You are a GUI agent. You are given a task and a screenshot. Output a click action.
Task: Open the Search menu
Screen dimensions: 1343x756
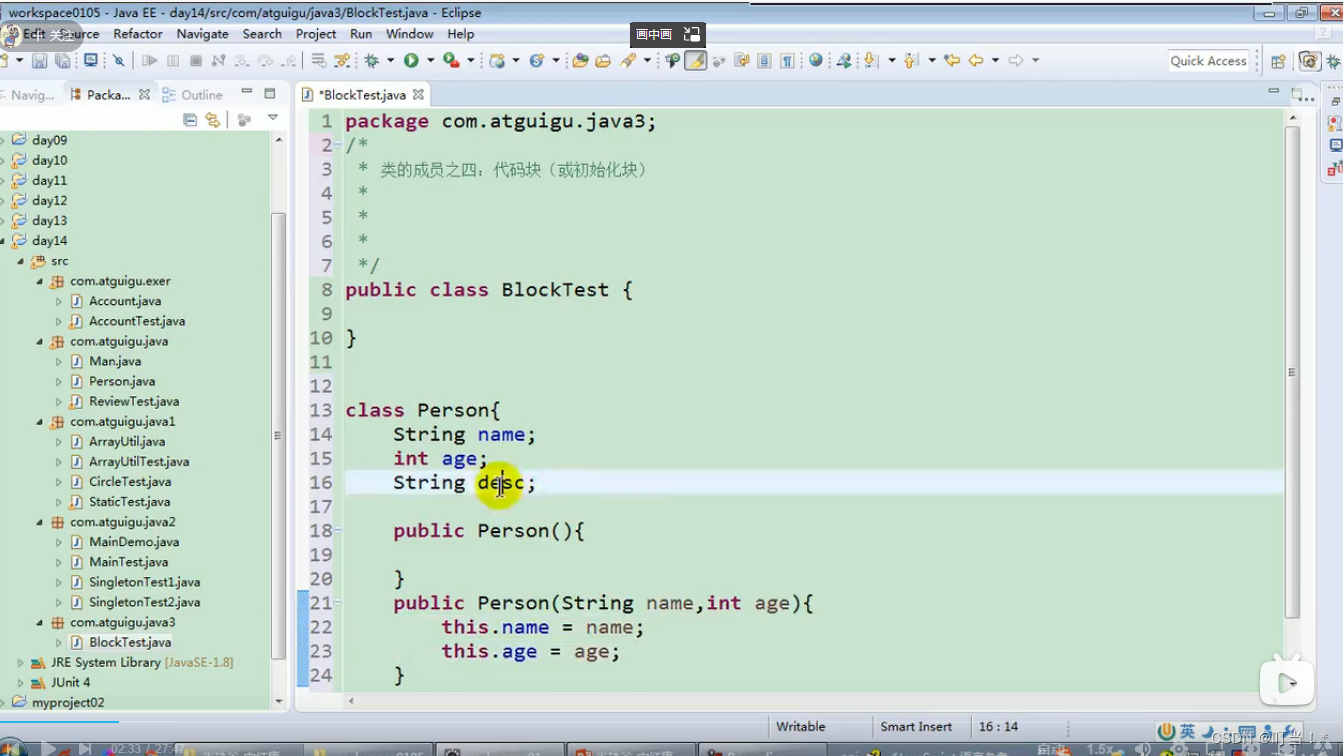pos(262,34)
